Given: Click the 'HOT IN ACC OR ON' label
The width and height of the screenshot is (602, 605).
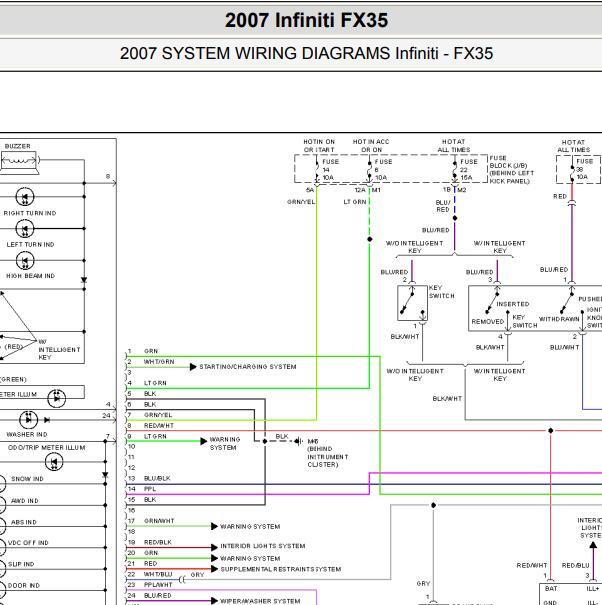Looking at the screenshot, I should coord(371,146).
